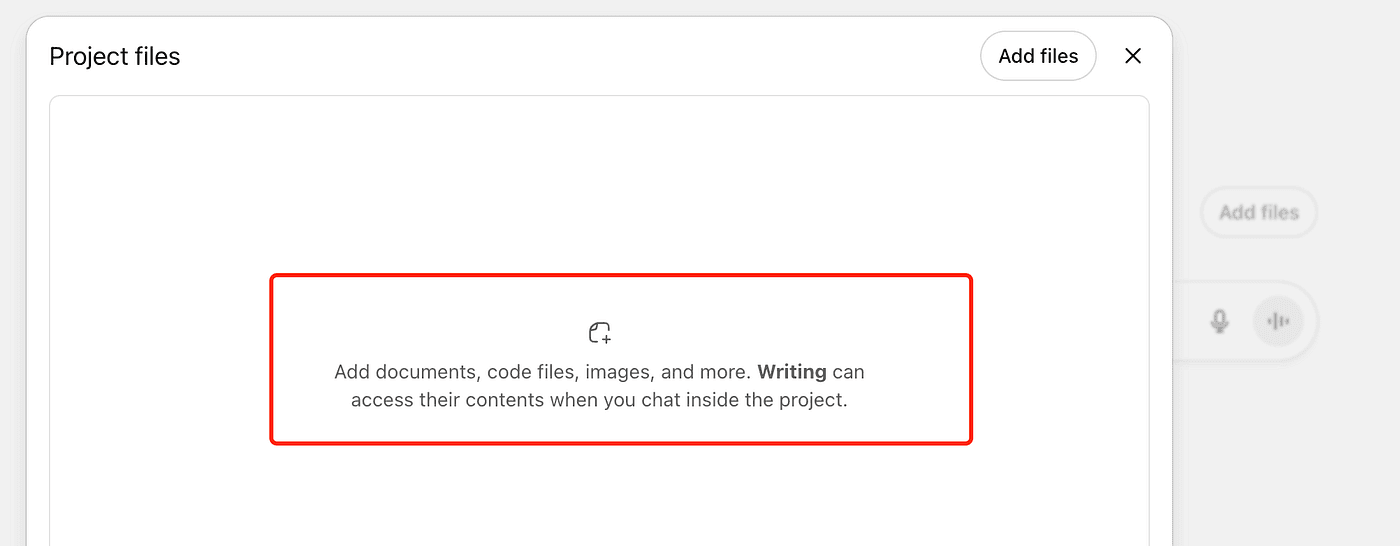Start voice mode with the waveform icon
Viewport: 1400px width, 546px height.
coord(1278,321)
